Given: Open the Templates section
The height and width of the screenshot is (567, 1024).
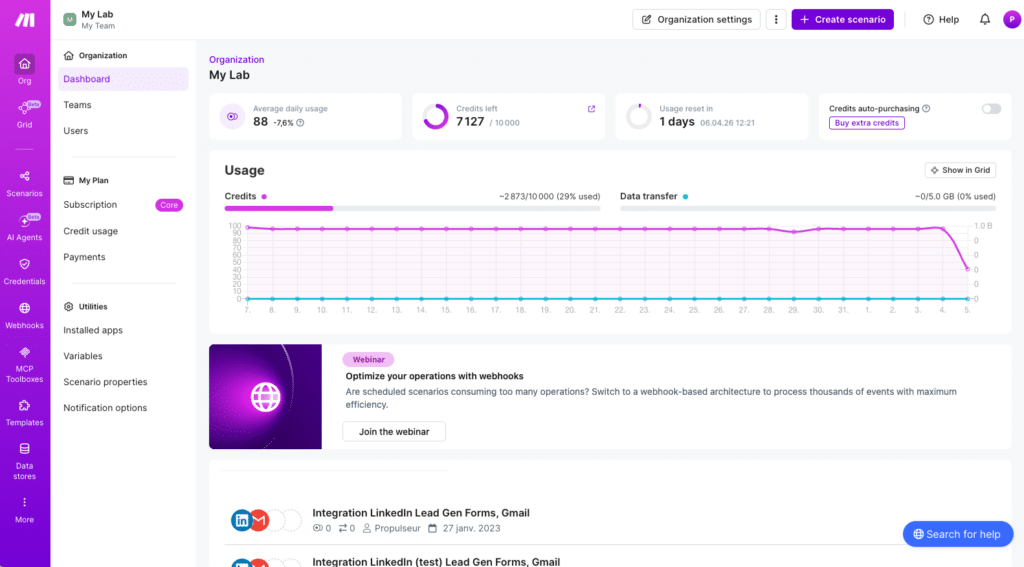Looking at the screenshot, I should 24,413.
